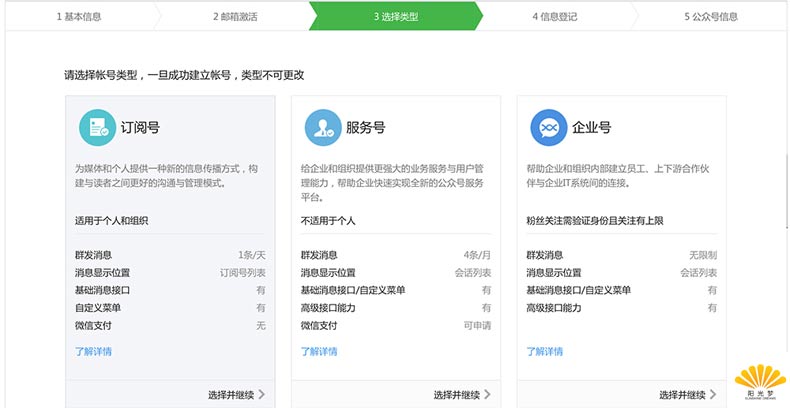Go to step 2 邮箱激活
The height and width of the screenshot is (408, 790).
pos(235,17)
